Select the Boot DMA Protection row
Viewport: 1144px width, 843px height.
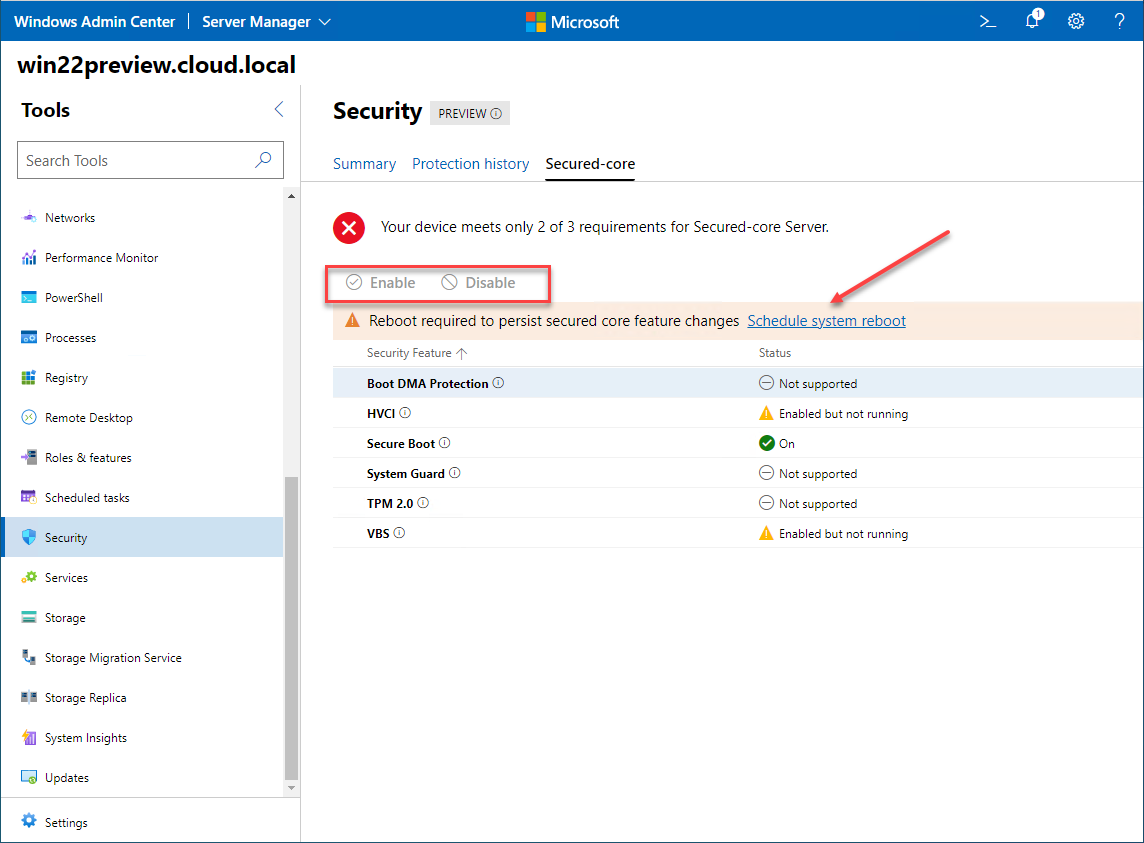tap(738, 383)
